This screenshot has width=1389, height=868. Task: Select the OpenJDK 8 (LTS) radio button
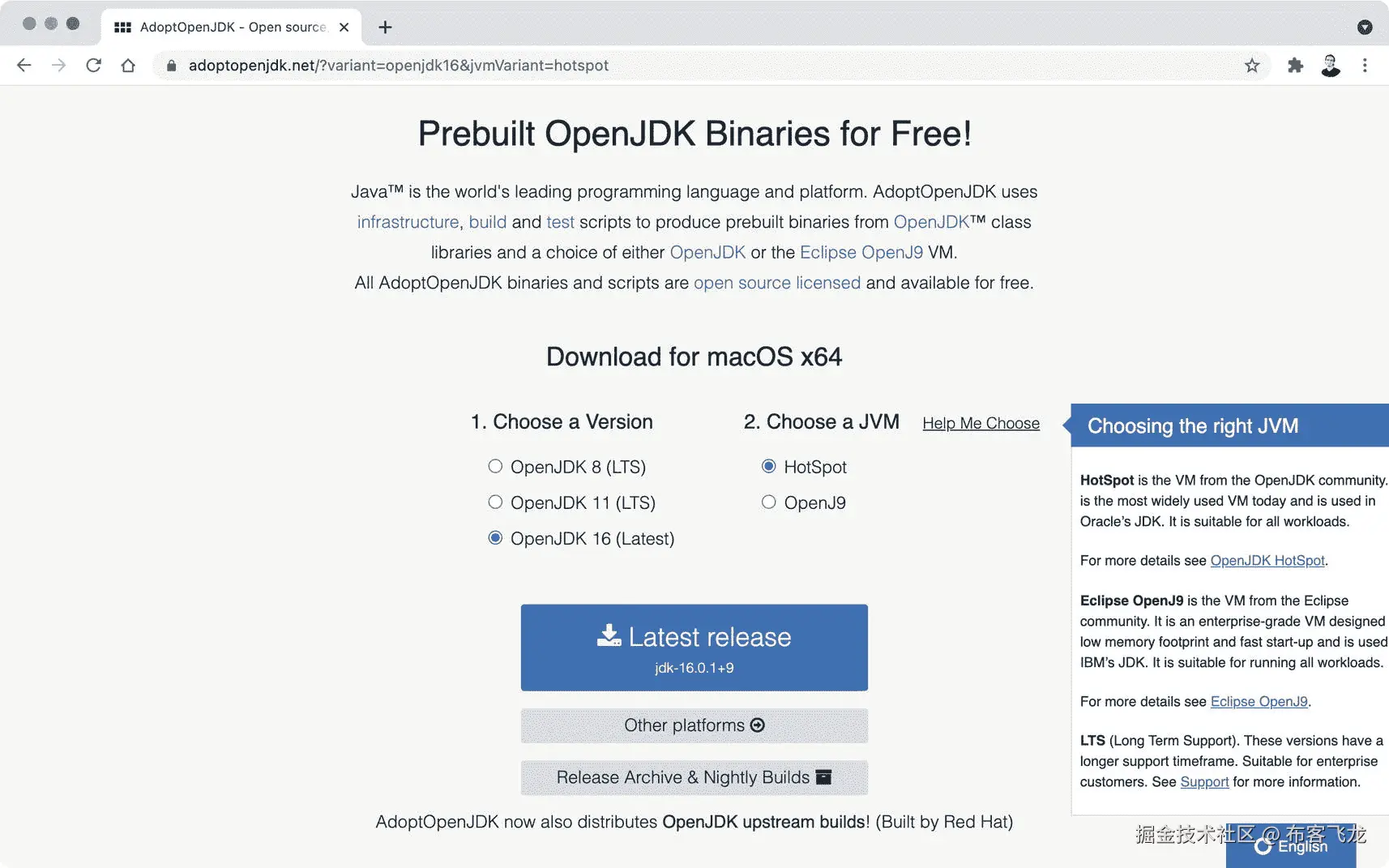point(495,466)
